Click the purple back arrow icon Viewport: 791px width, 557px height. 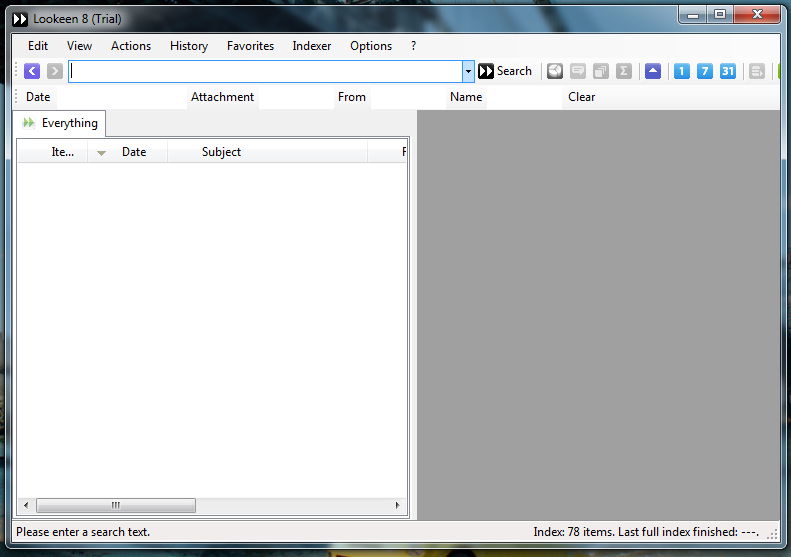[32, 71]
